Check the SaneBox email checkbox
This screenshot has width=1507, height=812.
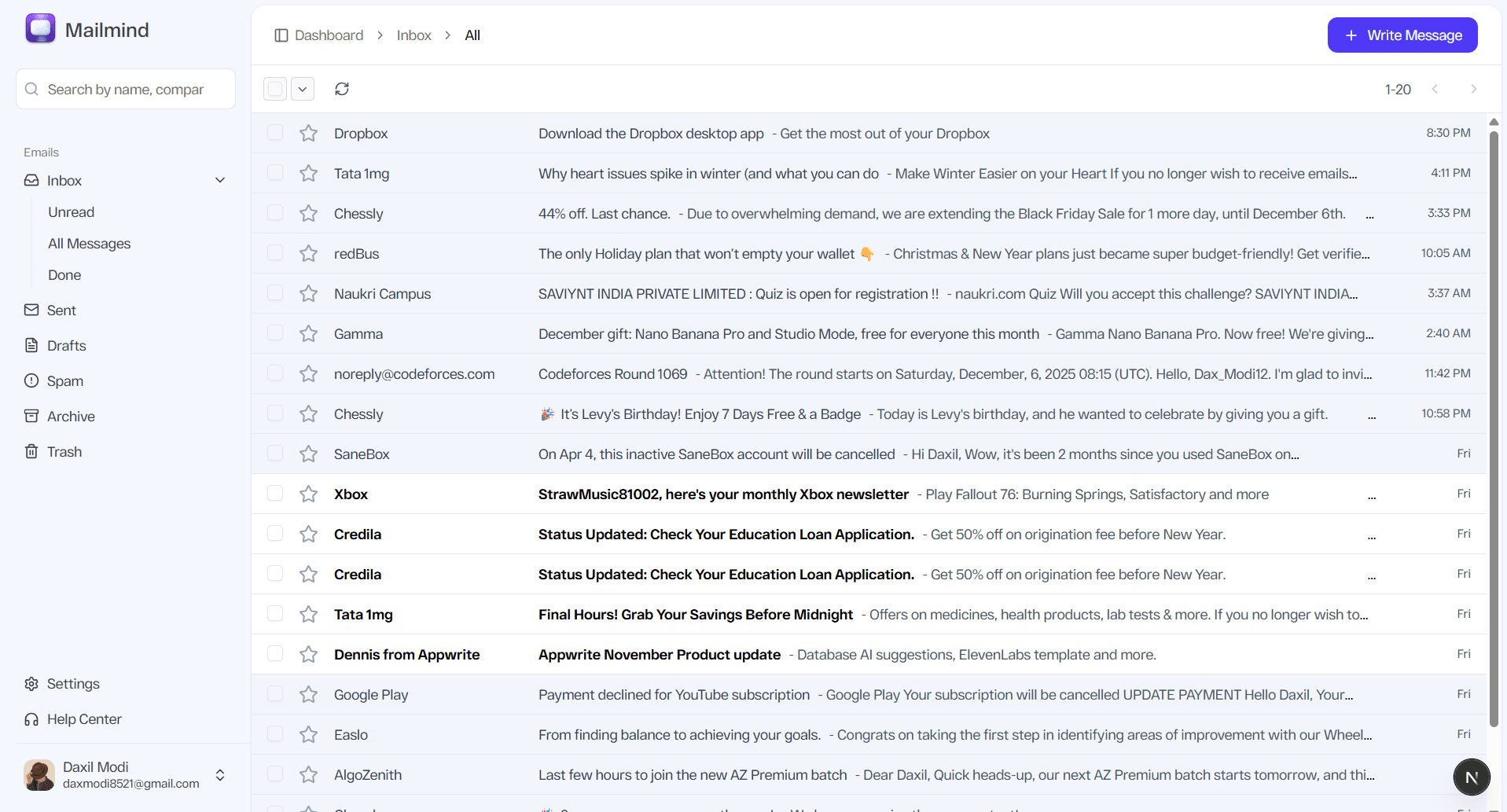(275, 454)
